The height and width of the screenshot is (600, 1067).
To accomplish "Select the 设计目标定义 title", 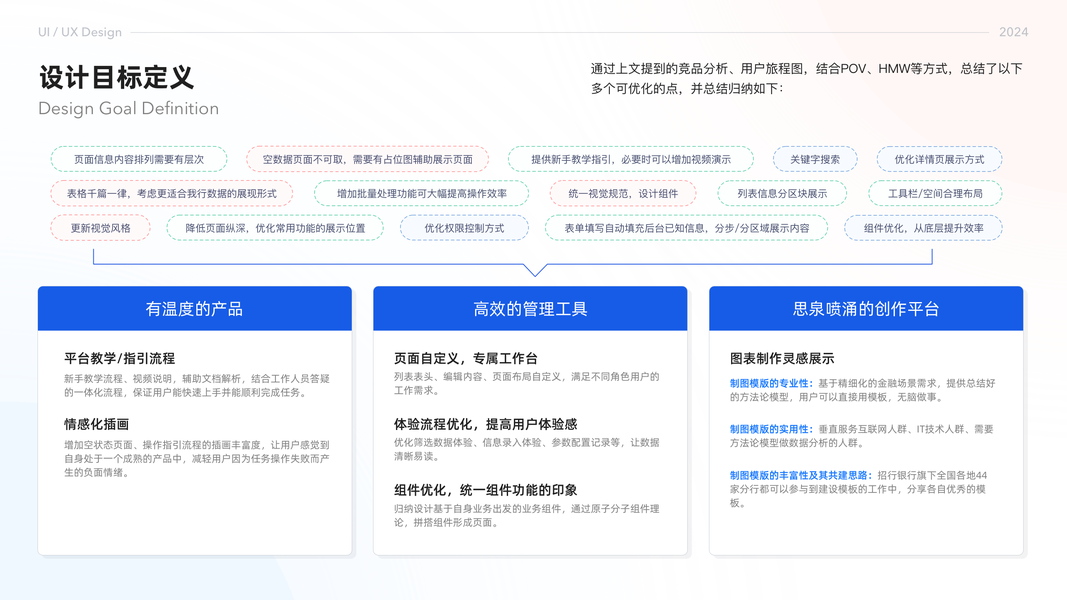I will (x=116, y=77).
